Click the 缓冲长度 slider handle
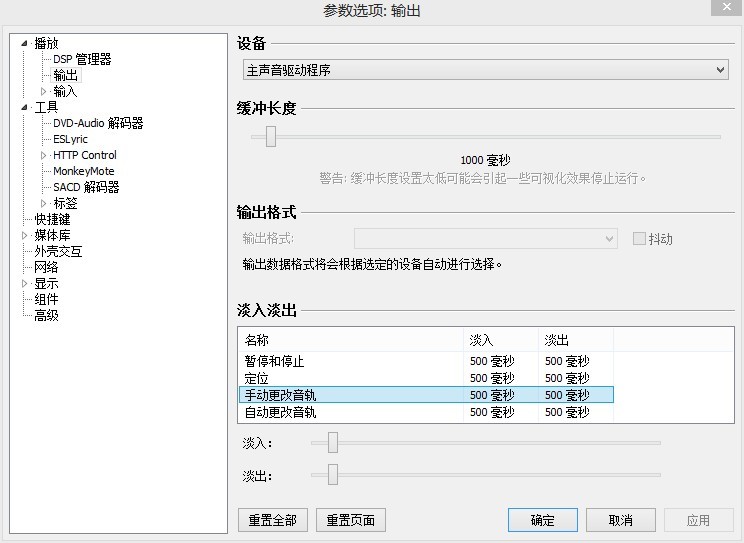The width and height of the screenshot is (744, 543). point(271,137)
